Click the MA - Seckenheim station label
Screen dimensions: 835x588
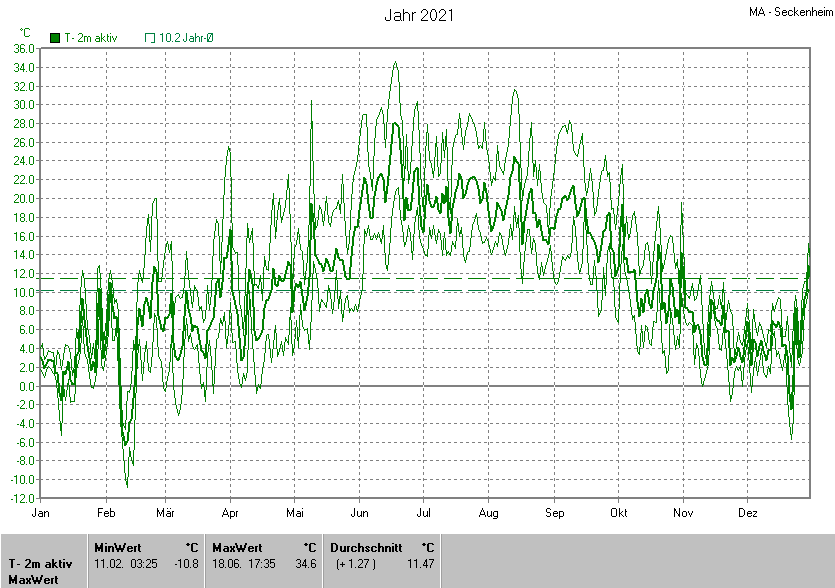coord(790,13)
